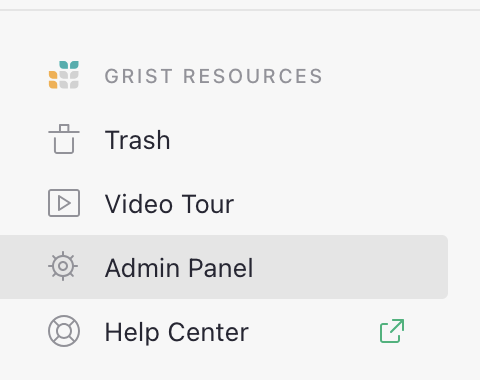Open the Help Center link text
The width and height of the screenshot is (480, 380).
177,332
